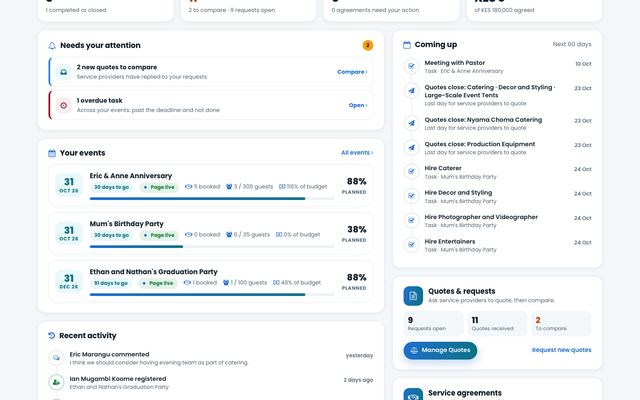Image resolution: width=640 pixels, height=400 pixels.
Task: Click the orange attention count badge
Action: click(x=368, y=45)
